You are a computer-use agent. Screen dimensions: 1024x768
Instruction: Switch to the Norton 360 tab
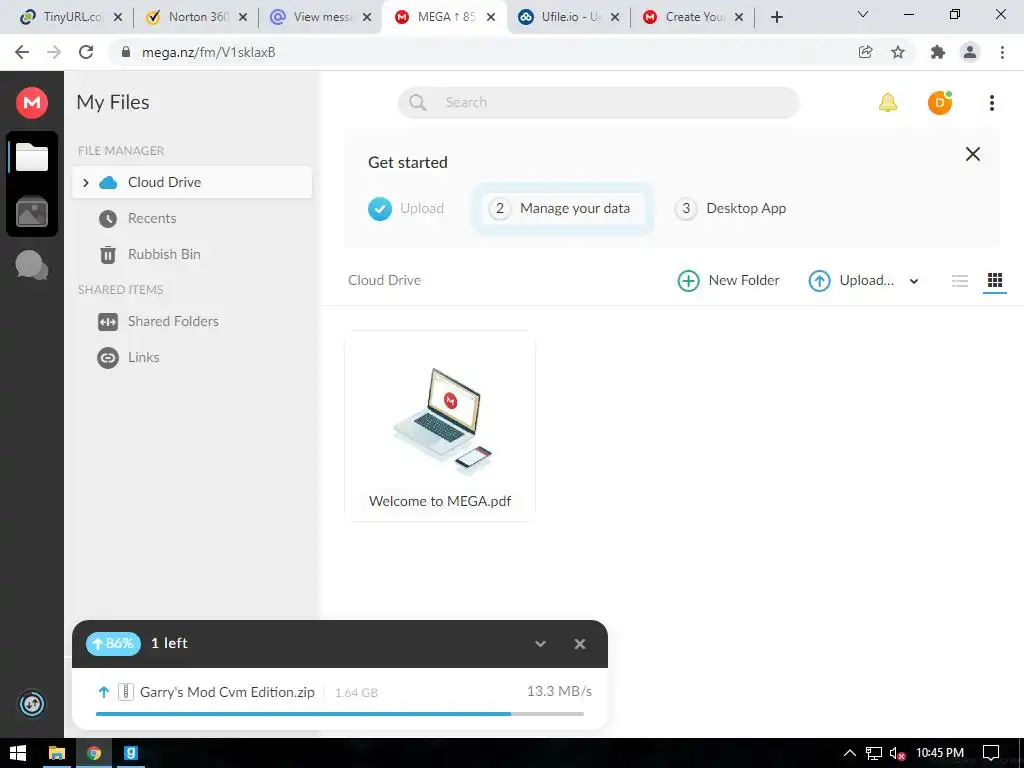(x=196, y=17)
